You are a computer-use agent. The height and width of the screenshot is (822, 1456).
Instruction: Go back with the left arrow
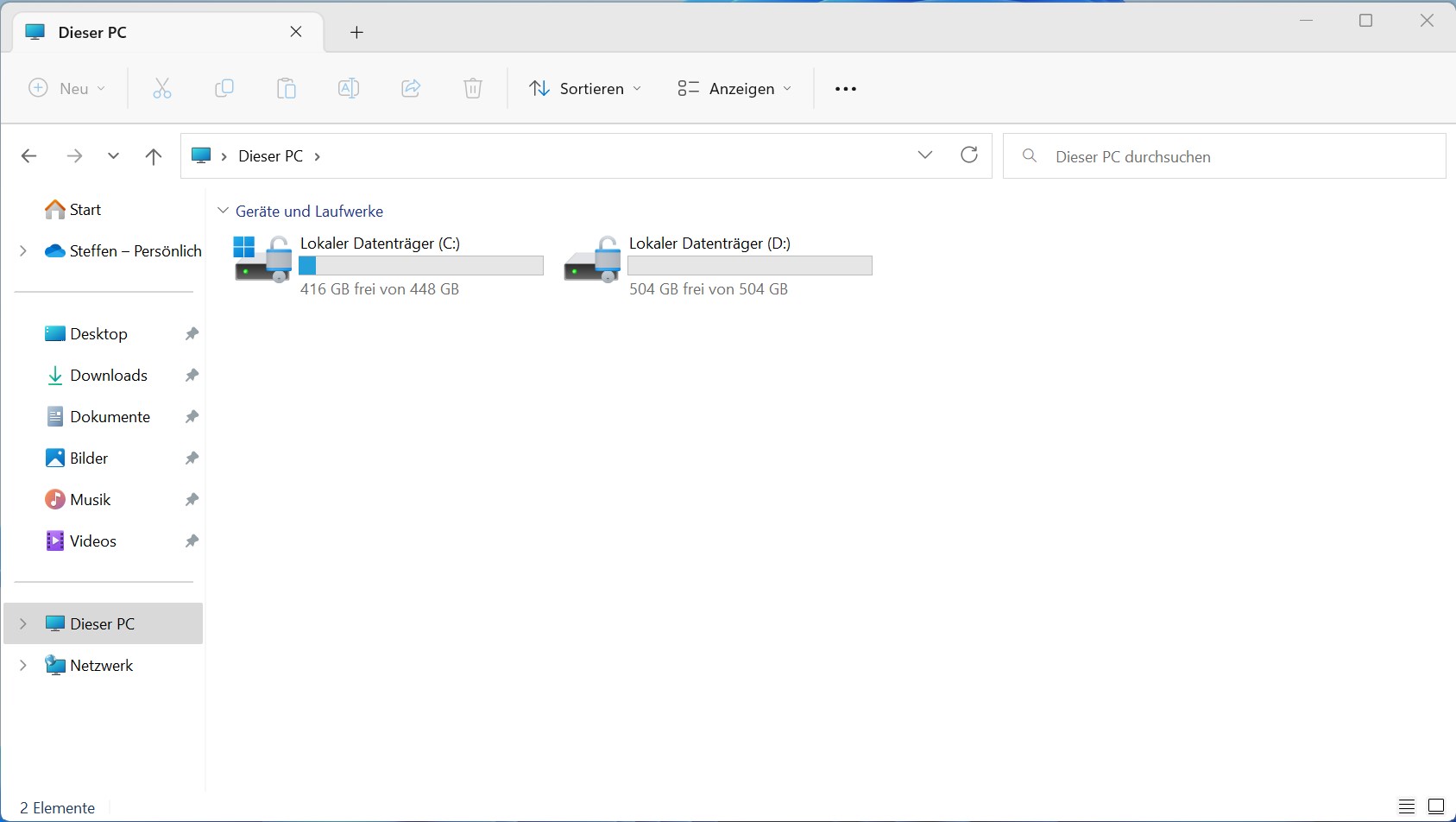pyautogui.click(x=29, y=156)
